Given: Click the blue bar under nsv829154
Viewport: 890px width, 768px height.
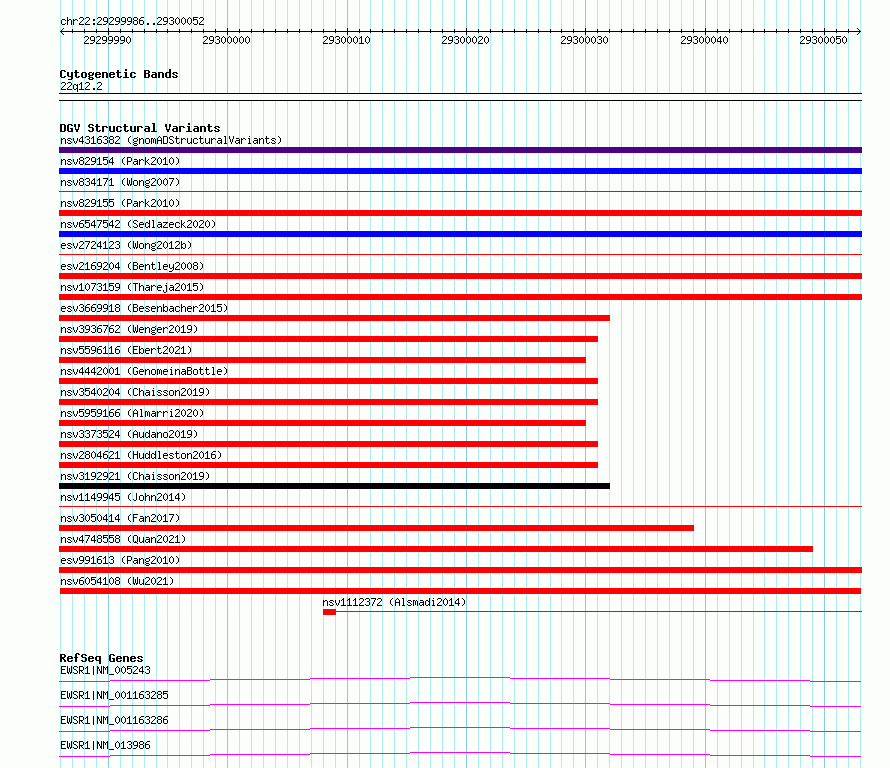Looking at the screenshot, I should [460, 171].
